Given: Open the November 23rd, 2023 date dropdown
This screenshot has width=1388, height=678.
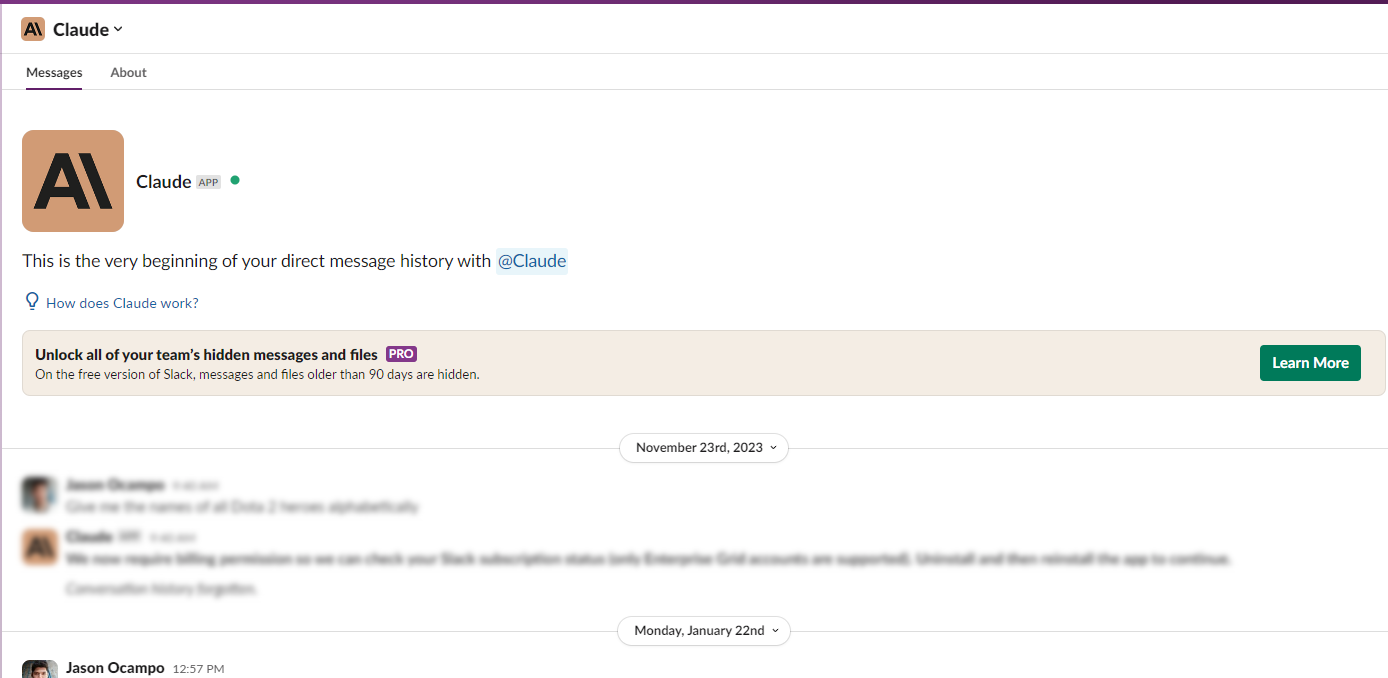Looking at the screenshot, I should [704, 447].
